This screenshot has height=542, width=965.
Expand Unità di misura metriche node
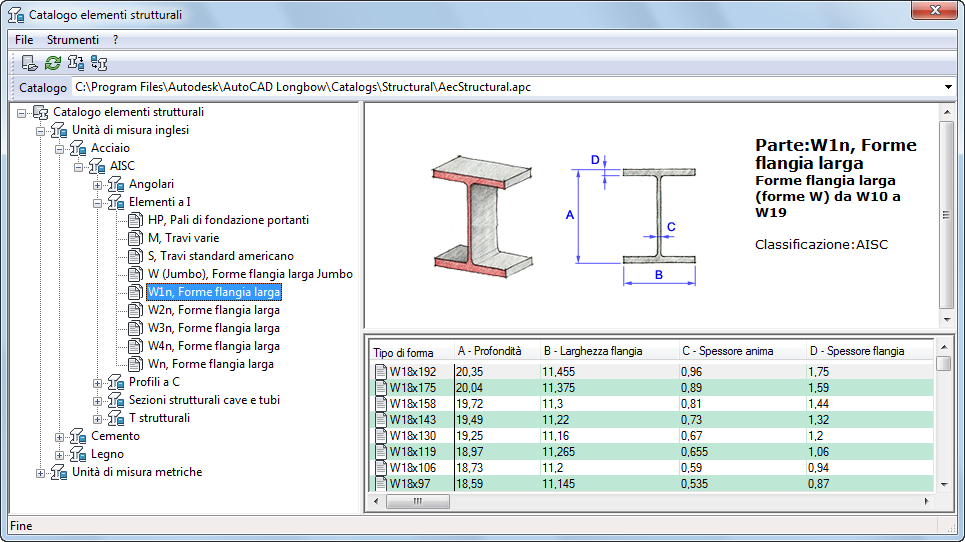click(40, 473)
